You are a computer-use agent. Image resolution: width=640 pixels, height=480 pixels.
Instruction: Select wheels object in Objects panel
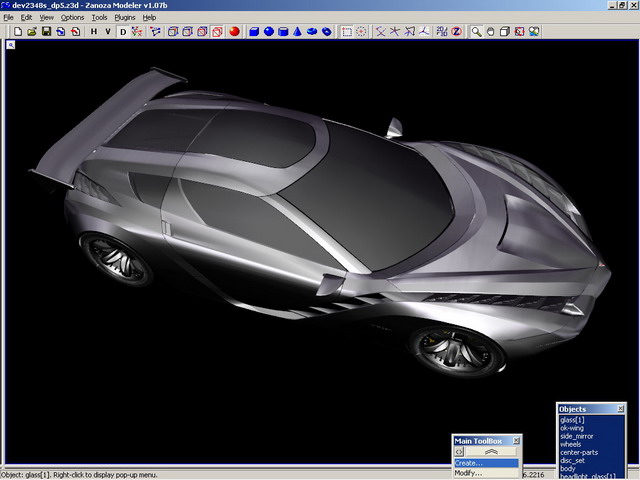(x=572, y=444)
